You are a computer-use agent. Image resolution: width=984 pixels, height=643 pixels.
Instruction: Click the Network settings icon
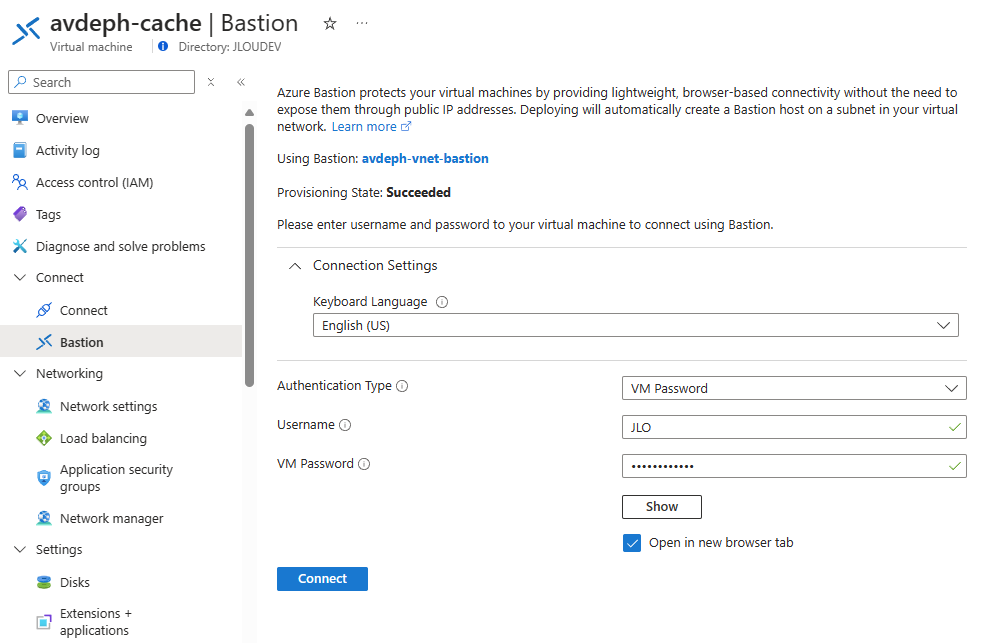pyautogui.click(x=44, y=406)
